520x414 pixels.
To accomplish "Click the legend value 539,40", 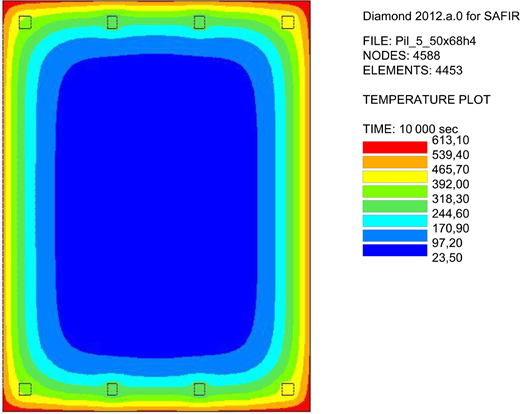I will [450, 155].
